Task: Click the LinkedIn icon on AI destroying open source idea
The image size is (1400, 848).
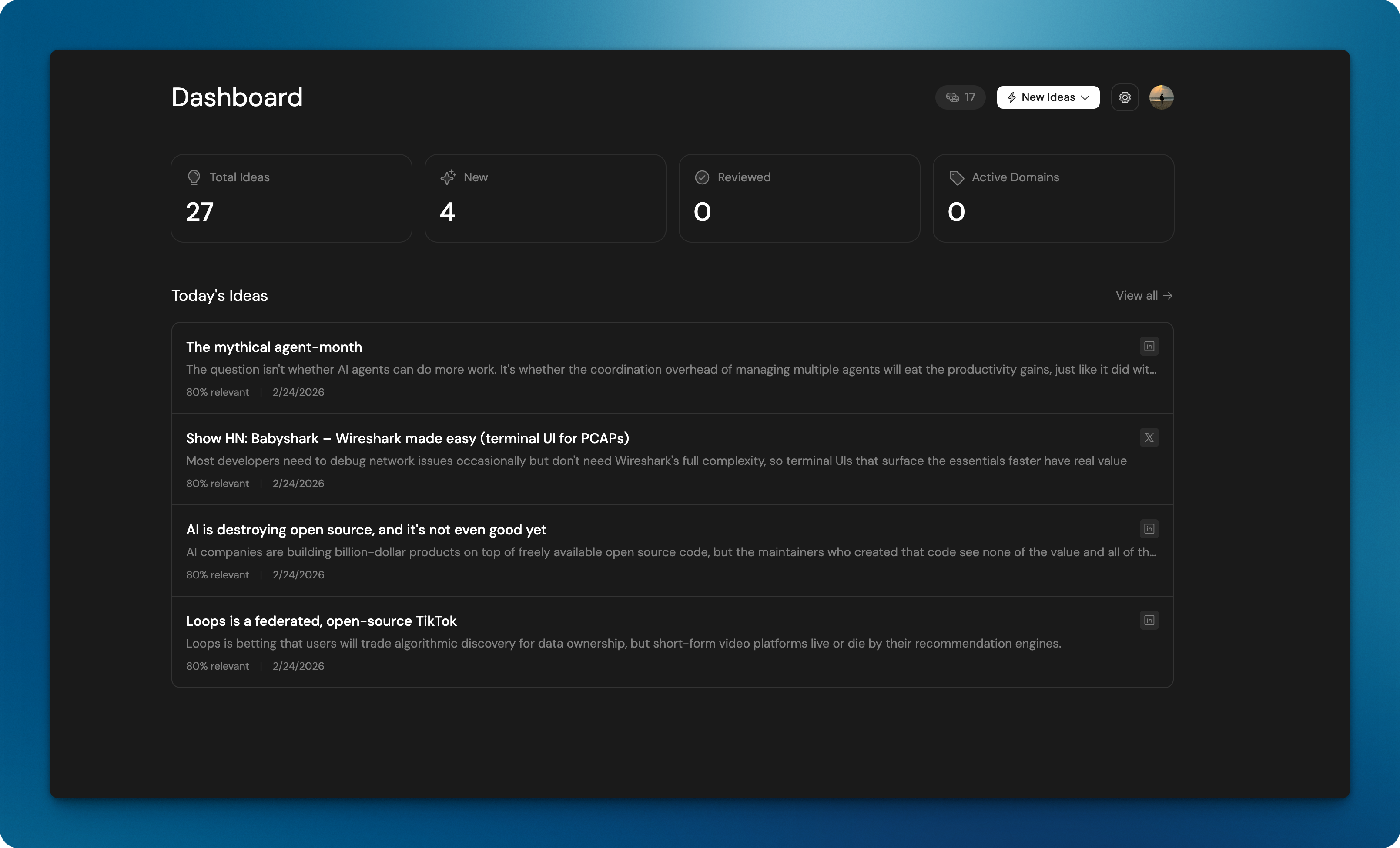Action: pos(1149,529)
